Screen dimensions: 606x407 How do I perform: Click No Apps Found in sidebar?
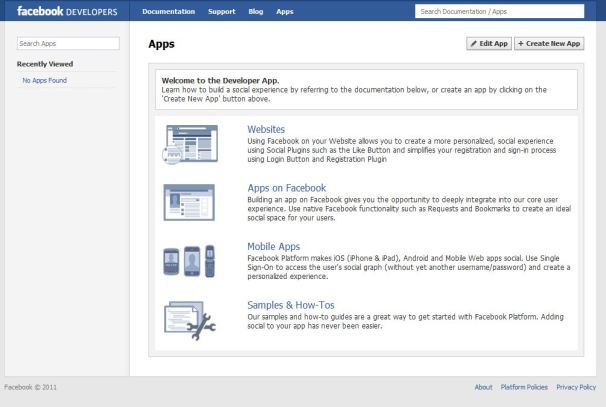pyautogui.click(x=44, y=80)
